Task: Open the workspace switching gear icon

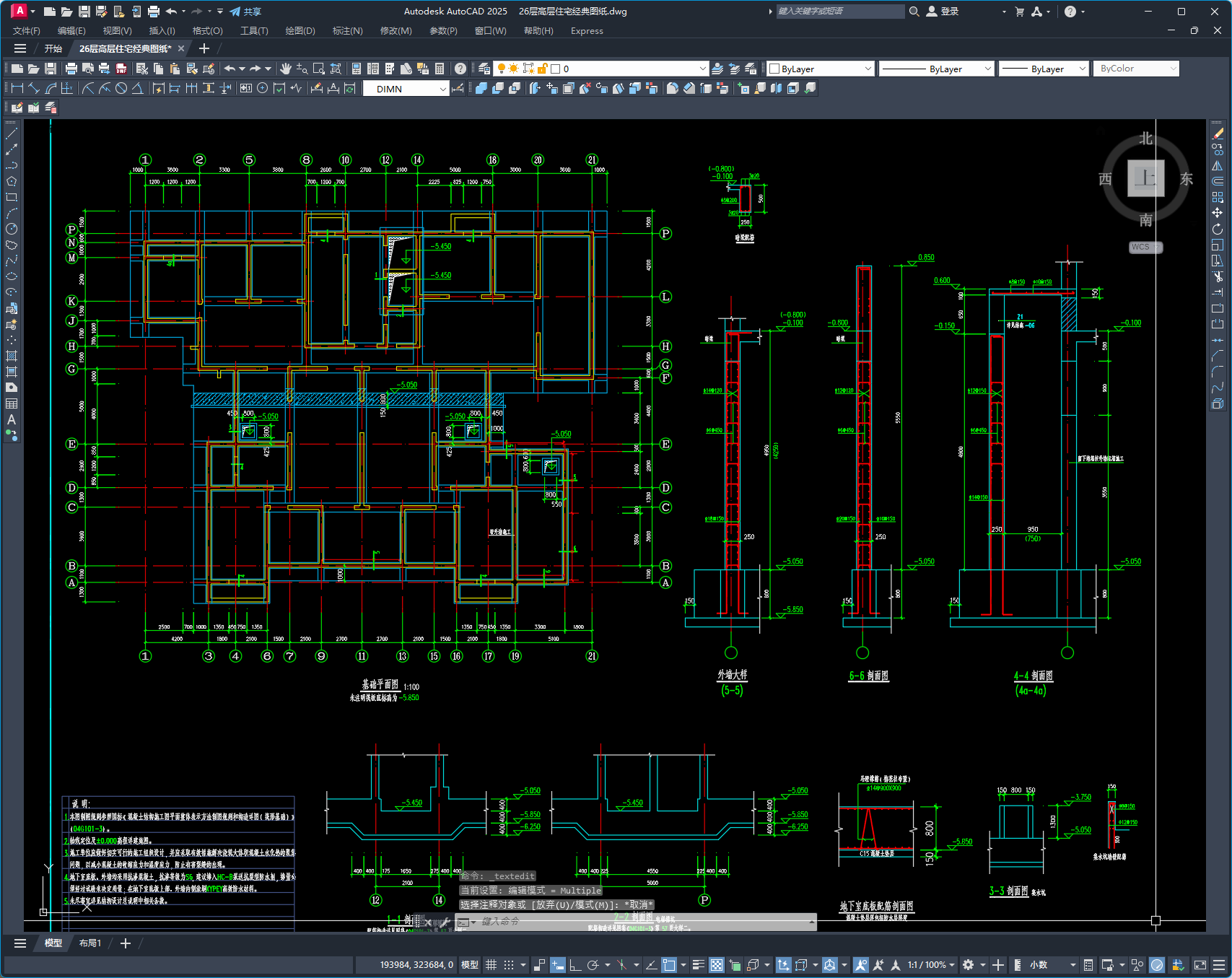Action: click(x=969, y=965)
